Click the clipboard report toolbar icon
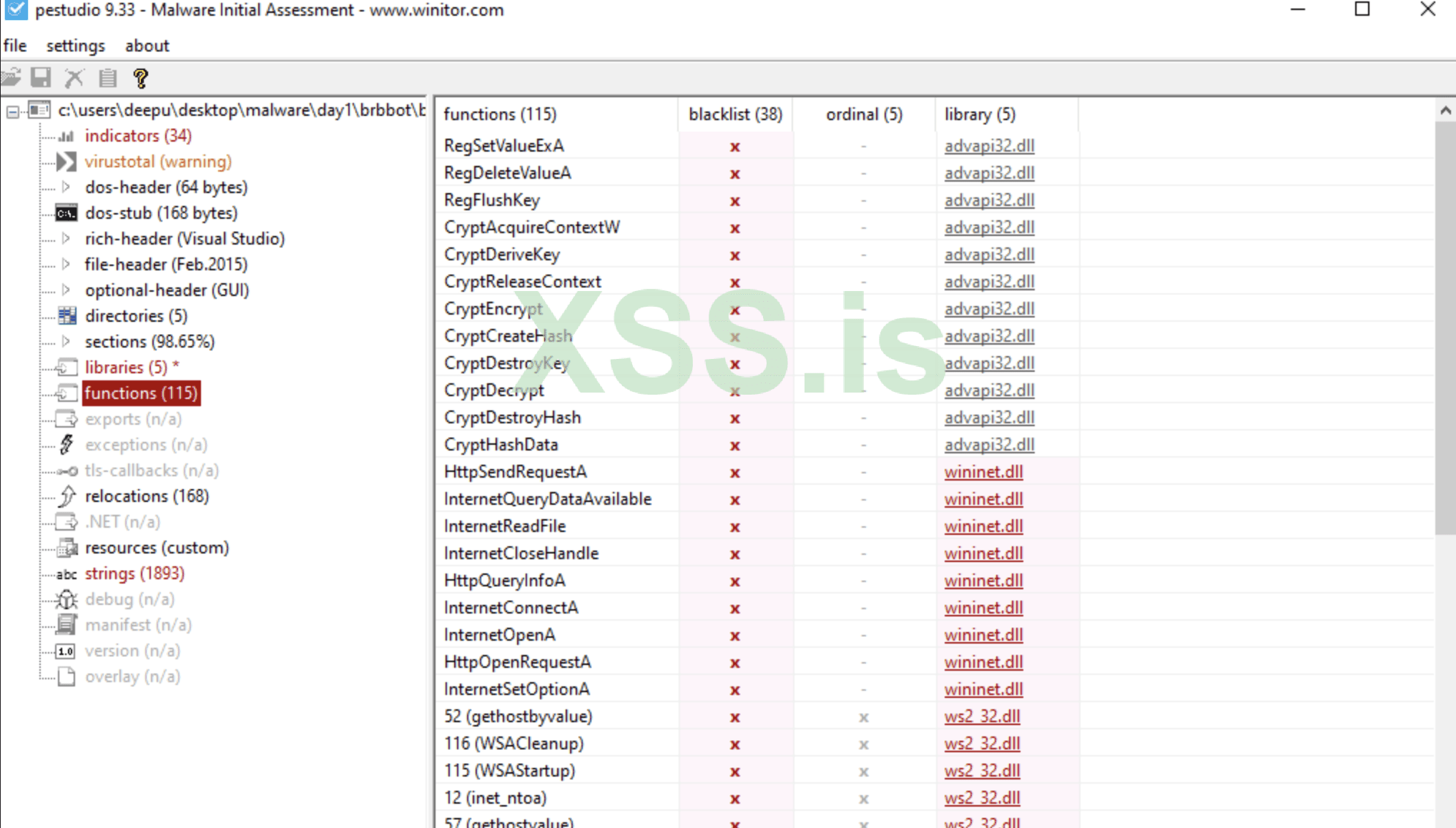Image resolution: width=1456 pixels, height=828 pixels. (x=108, y=77)
